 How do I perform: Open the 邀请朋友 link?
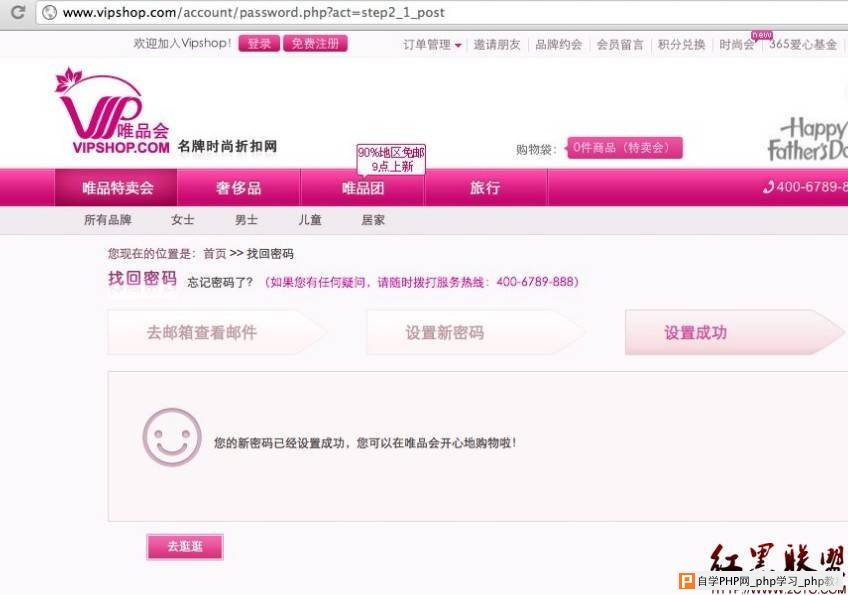pyautogui.click(x=497, y=44)
